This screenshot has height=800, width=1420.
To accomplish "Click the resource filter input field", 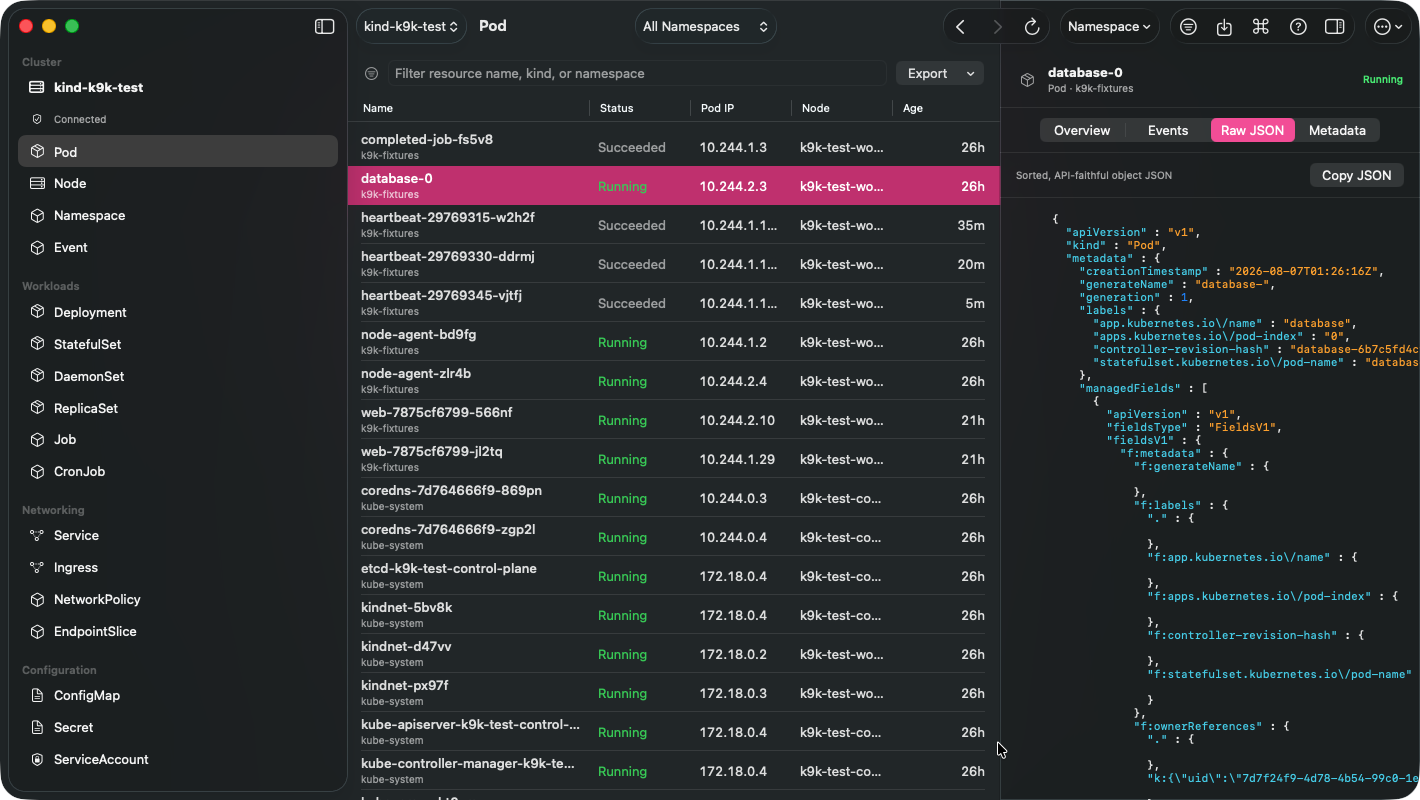I will click(638, 73).
